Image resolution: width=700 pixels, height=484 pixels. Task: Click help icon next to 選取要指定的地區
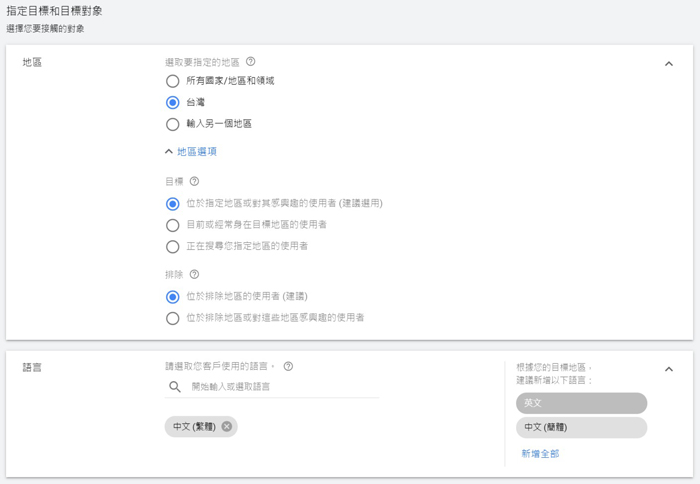click(x=250, y=62)
